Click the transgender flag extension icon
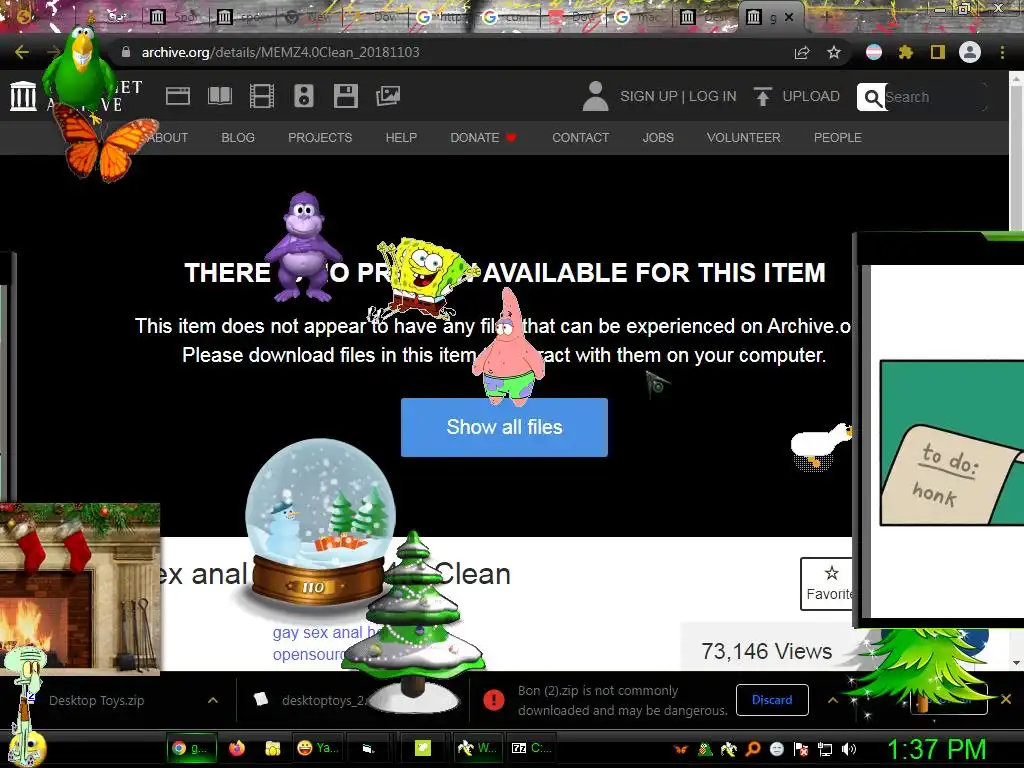This screenshot has width=1024, height=768. point(874,52)
